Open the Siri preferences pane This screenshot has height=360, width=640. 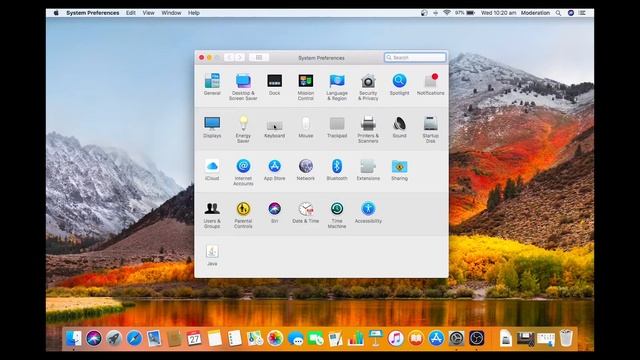coord(274,212)
